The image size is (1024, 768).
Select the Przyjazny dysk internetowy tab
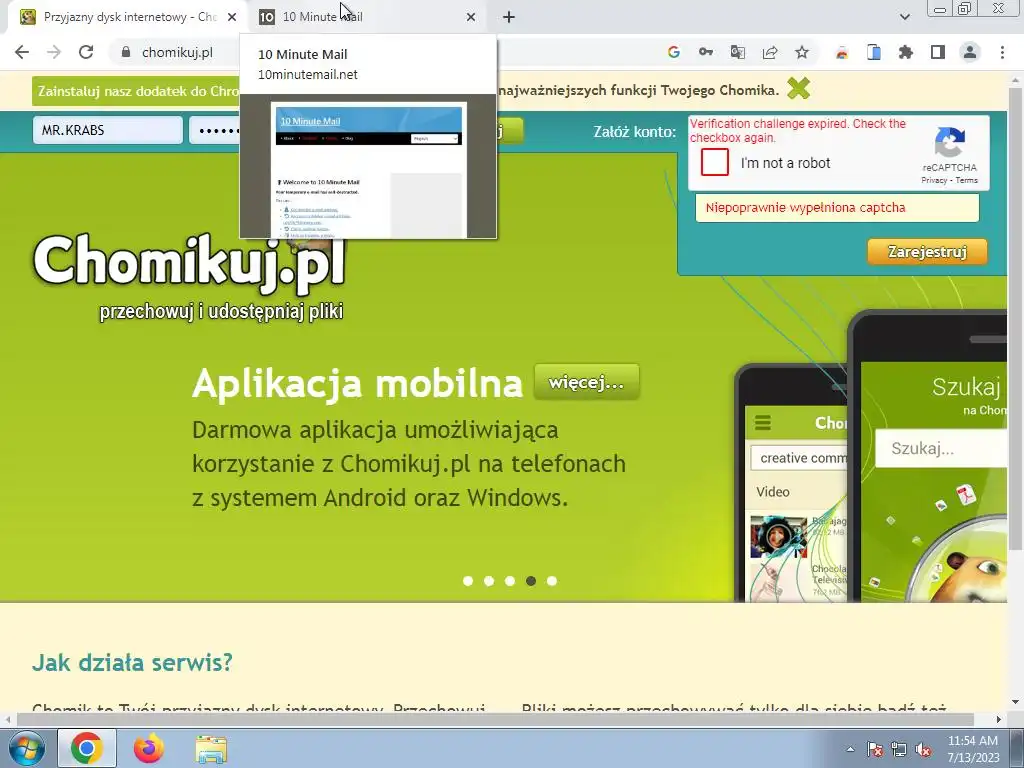pos(127,17)
